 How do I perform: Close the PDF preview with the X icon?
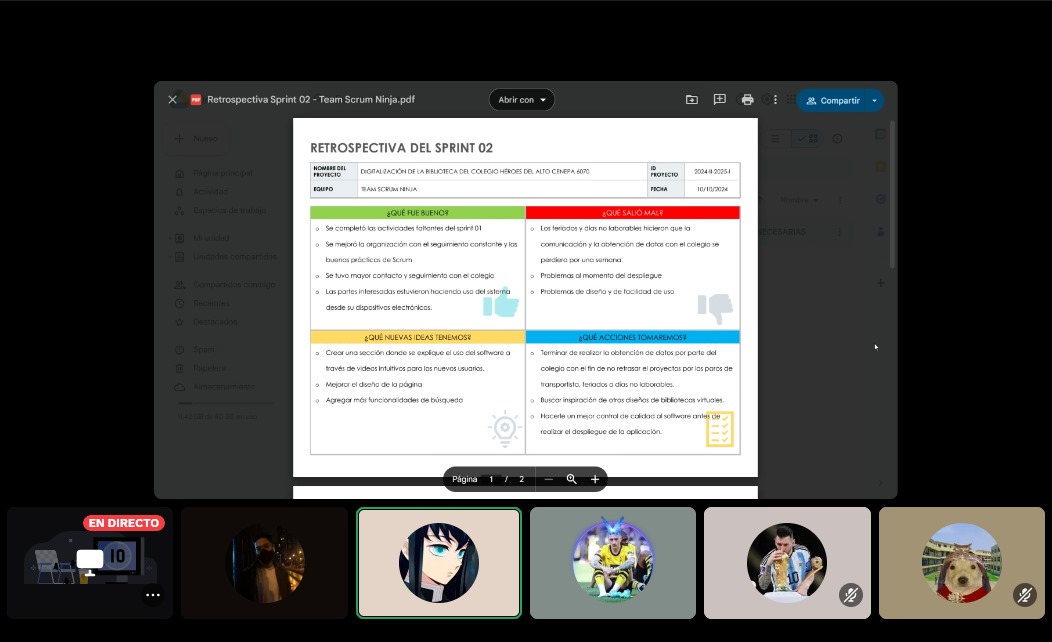click(x=172, y=100)
